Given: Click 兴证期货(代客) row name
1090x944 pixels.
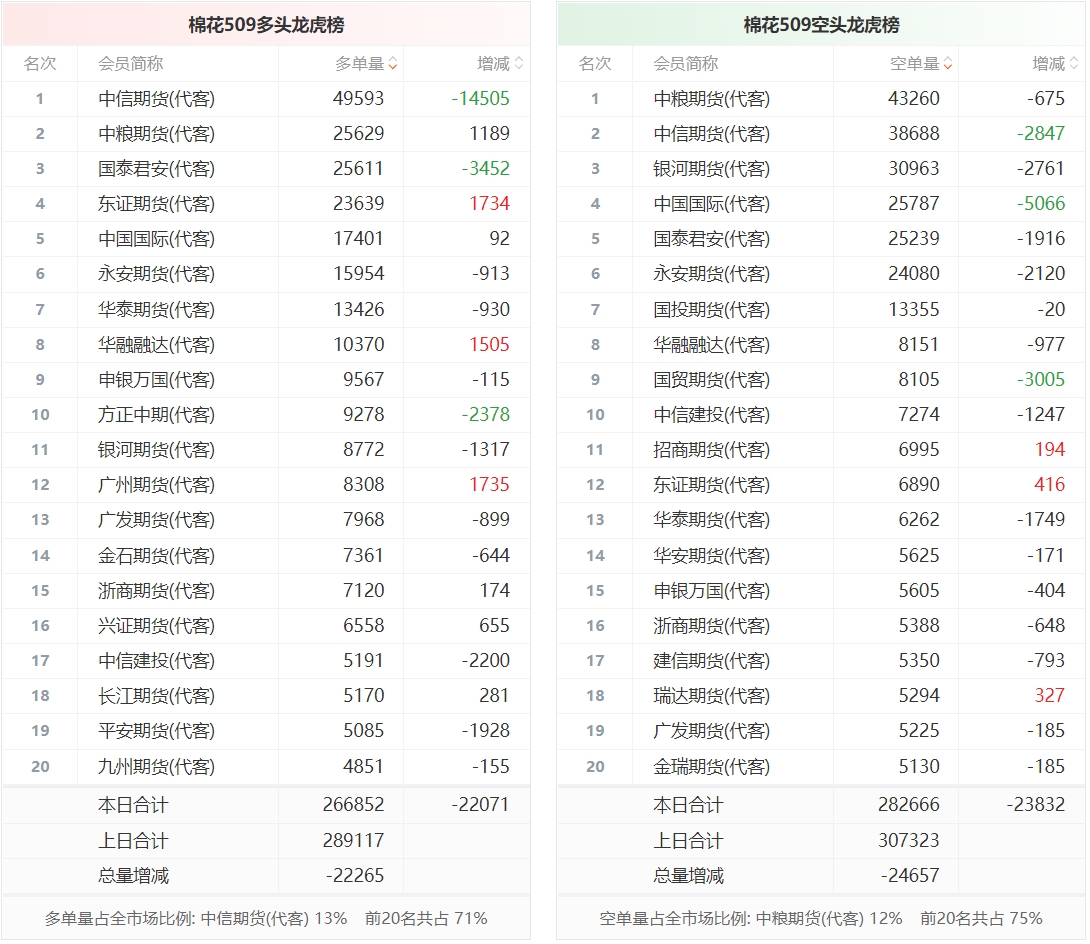Looking at the screenshot, I should click(x=156, y=626).
